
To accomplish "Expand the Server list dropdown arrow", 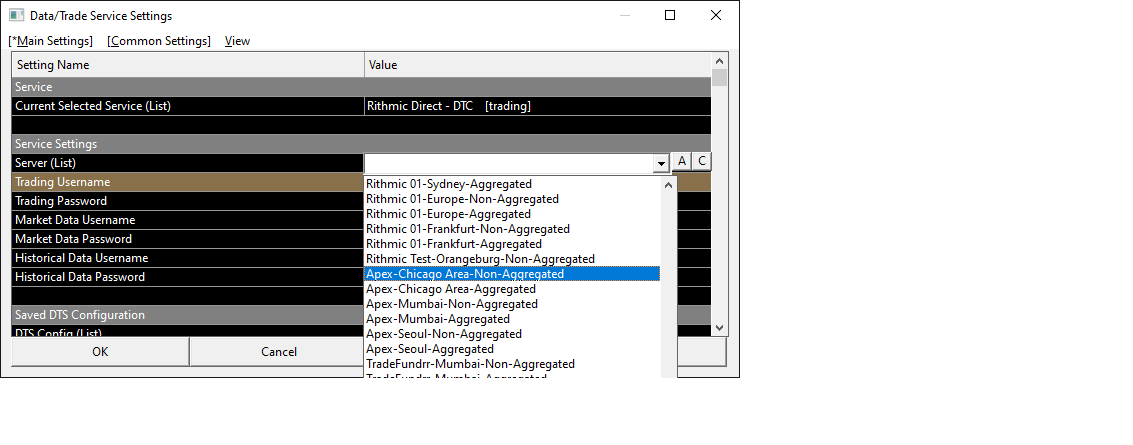I will tap(661, 164).
